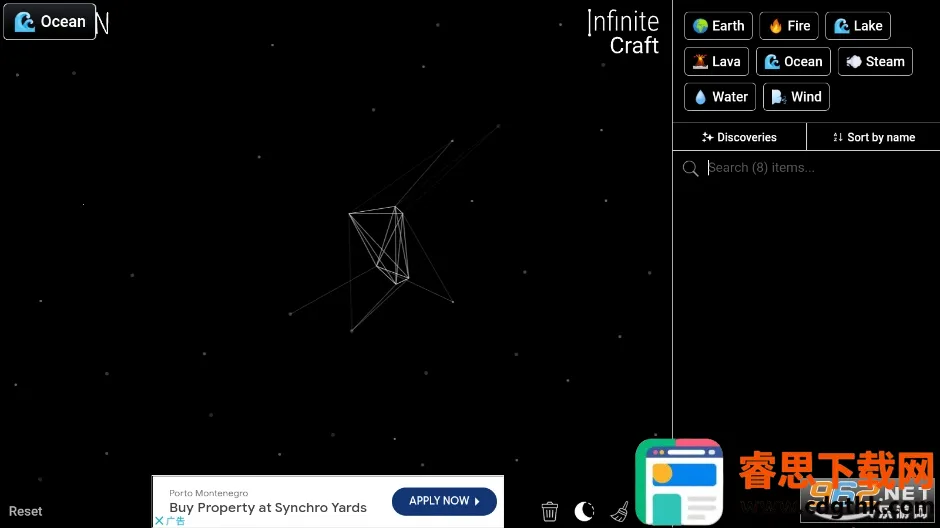Toggle the Discoveries filter
Viewport: 940px width, 528px height.
(x=739, y=137)
